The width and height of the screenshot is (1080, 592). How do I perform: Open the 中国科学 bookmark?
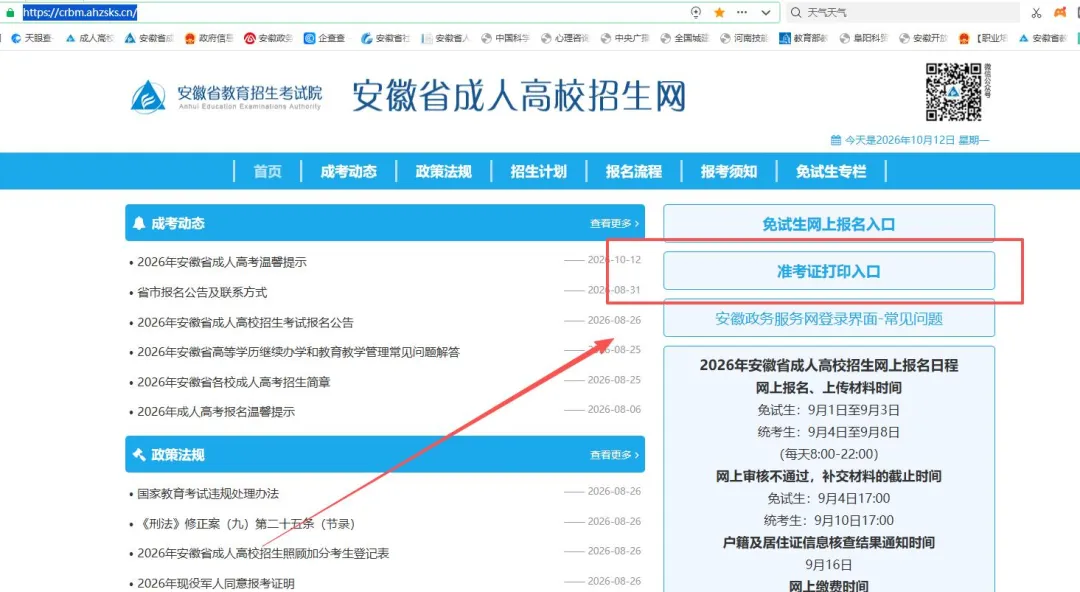pos(506,39)
